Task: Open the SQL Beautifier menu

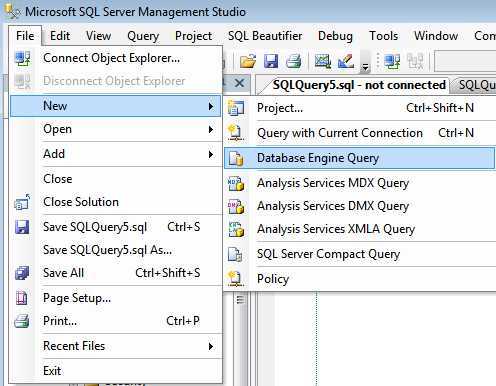Action: [x=265, y=36]
